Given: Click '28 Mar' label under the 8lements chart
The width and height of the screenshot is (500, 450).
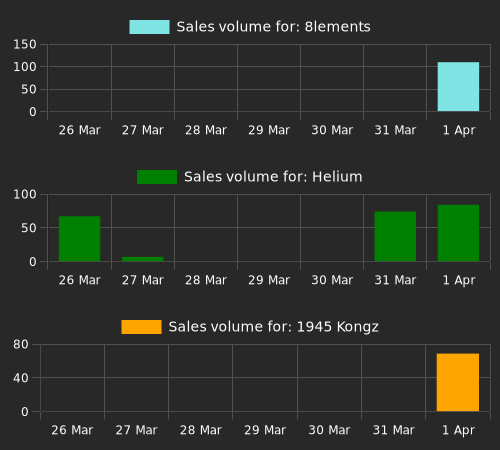Looking at the screenshot, I should 206,130.
